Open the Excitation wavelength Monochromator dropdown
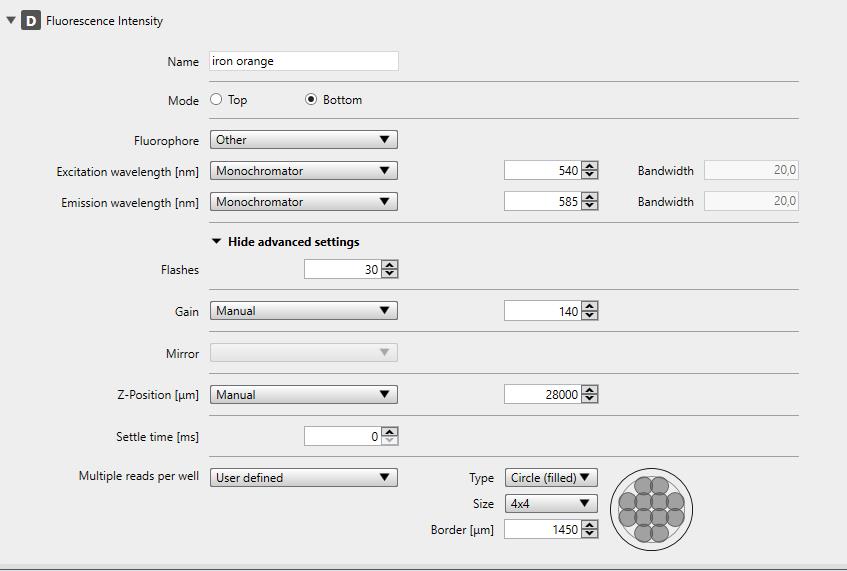 click(x=304, y=171)
